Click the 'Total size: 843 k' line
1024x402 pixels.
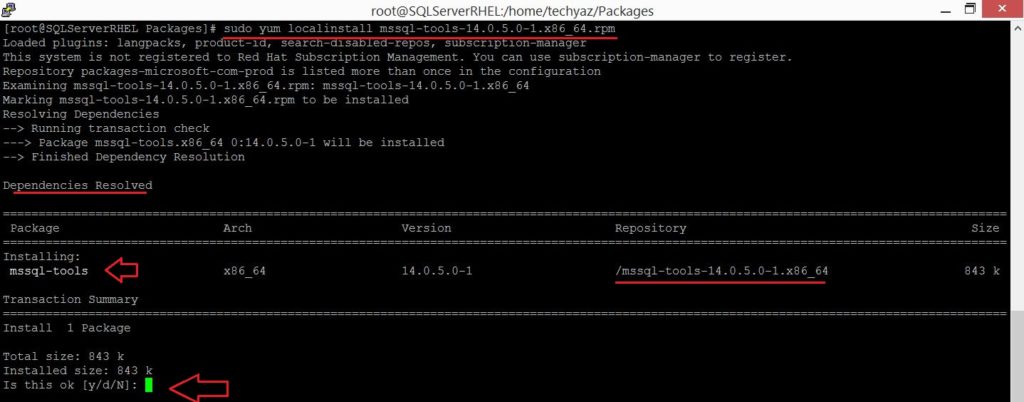(x=63, y=356)
